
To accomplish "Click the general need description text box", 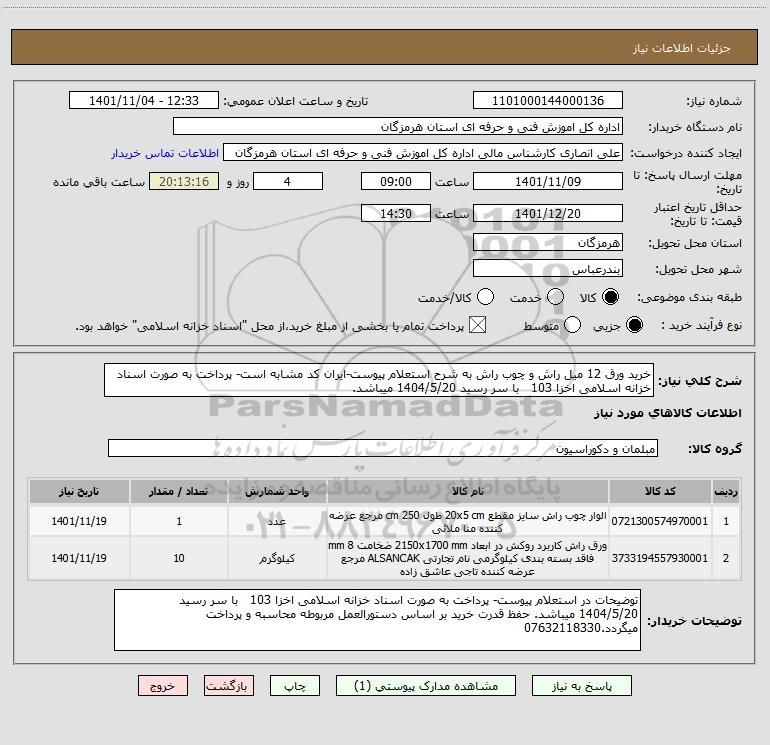I will tap(379, 381).
